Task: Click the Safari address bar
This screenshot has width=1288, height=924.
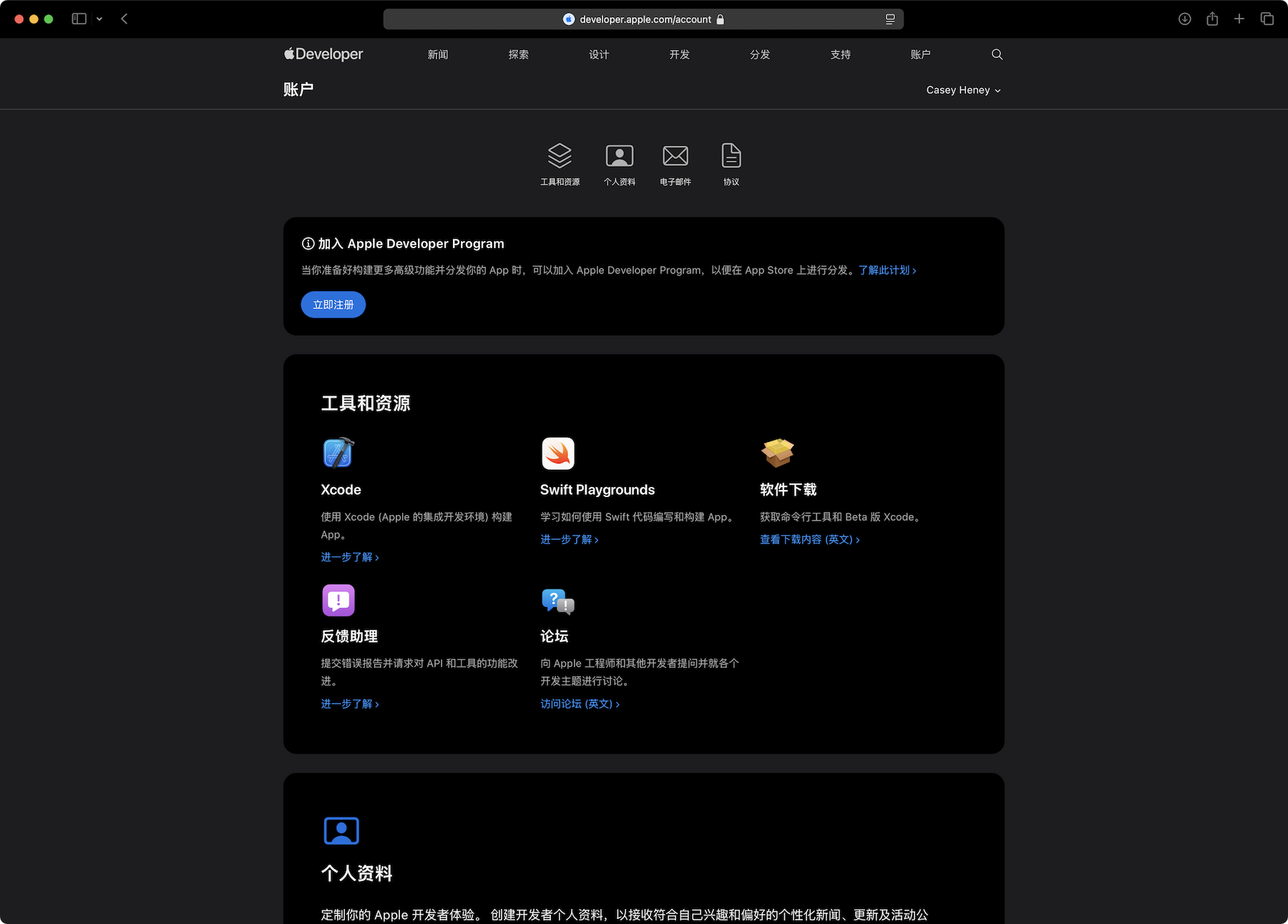Action: 643,19
